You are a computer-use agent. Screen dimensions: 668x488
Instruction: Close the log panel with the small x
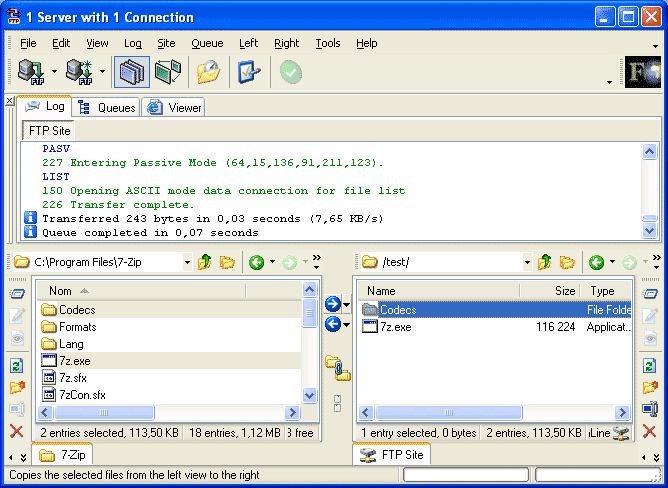click(x=10, y=101)
